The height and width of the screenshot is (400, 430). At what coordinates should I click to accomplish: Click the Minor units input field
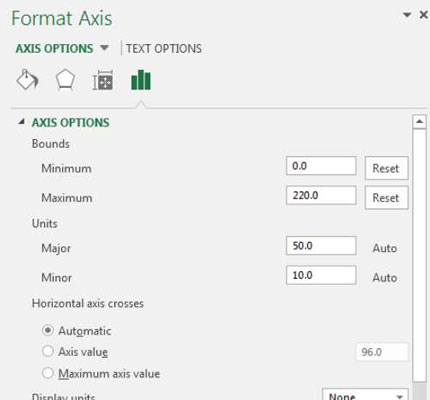pyautogui.click(x=321, y=275)
